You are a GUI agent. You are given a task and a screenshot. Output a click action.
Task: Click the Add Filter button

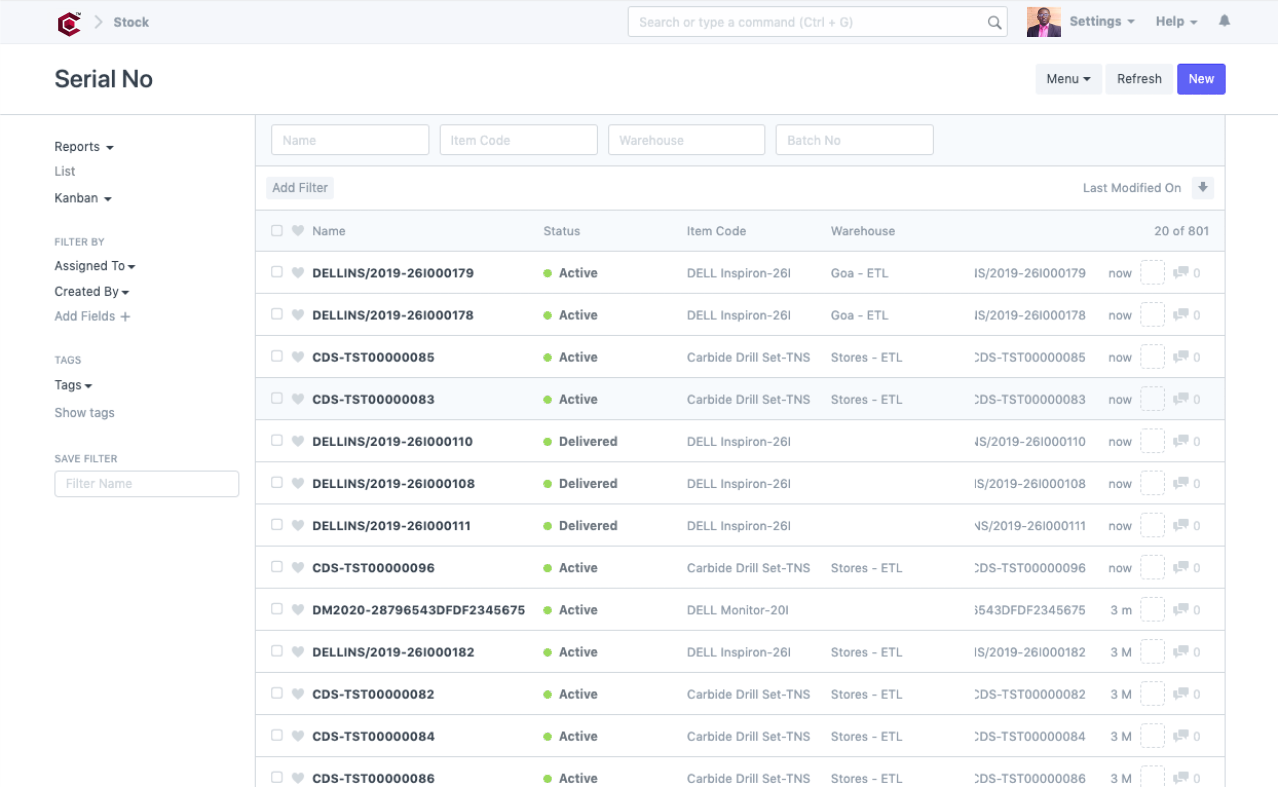pyautogui.click(x=299, y=187)
